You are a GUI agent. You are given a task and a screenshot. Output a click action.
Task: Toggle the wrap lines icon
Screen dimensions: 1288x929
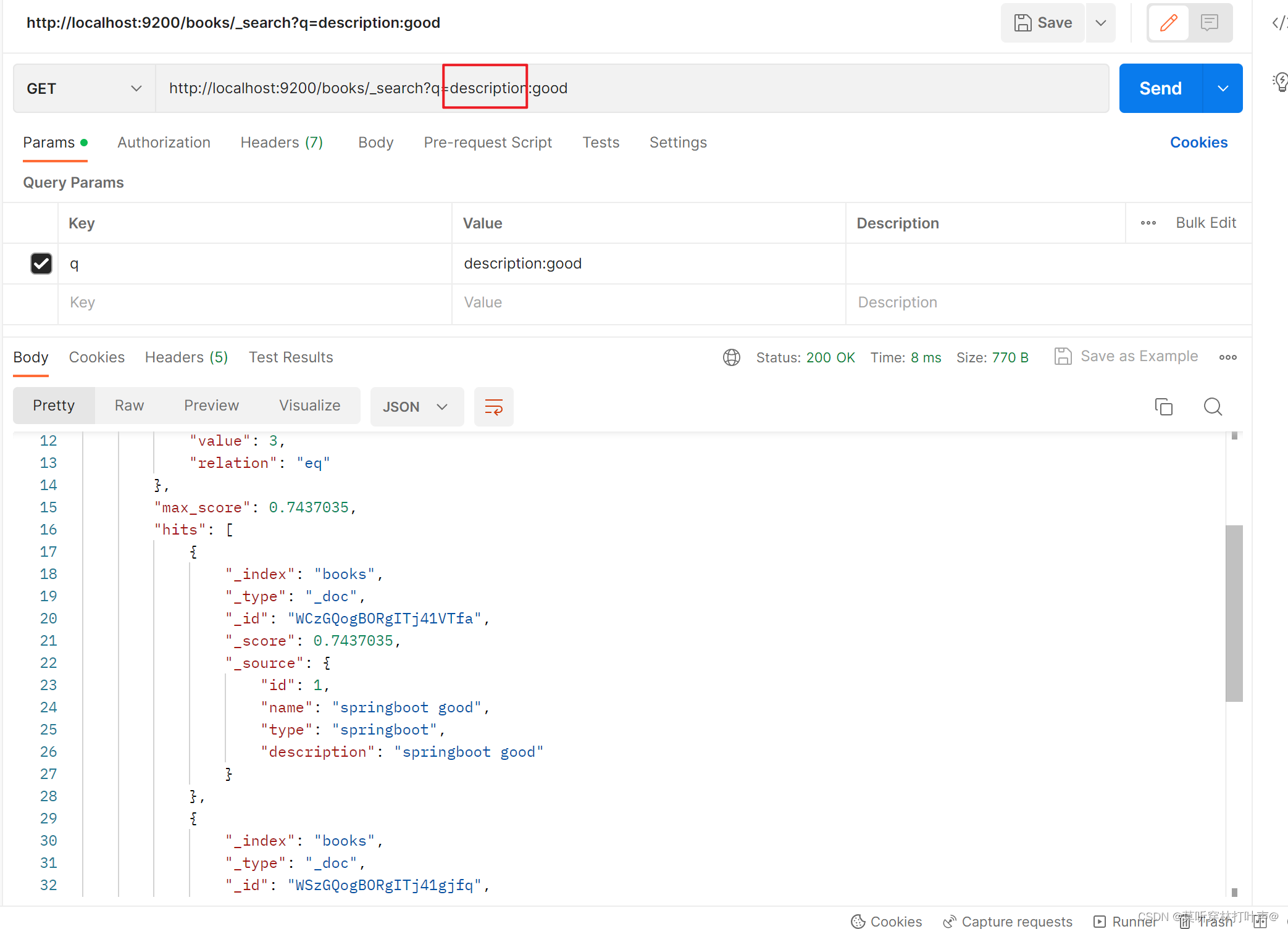click(x=493, y=407)
